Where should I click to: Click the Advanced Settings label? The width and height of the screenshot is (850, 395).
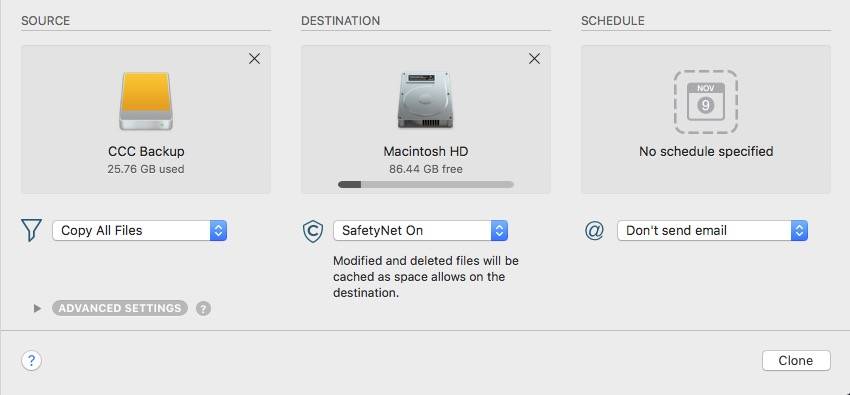(120, 308)
